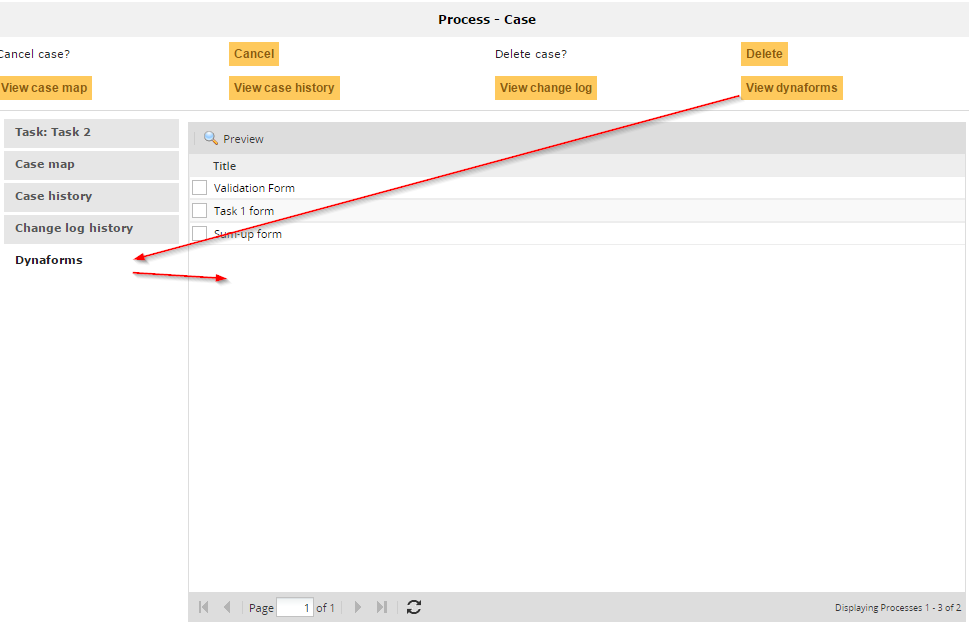This screenshot has width=969, height=627.
Task: Select the Dynaforms sidebar tab
Action: pos(49,260)
